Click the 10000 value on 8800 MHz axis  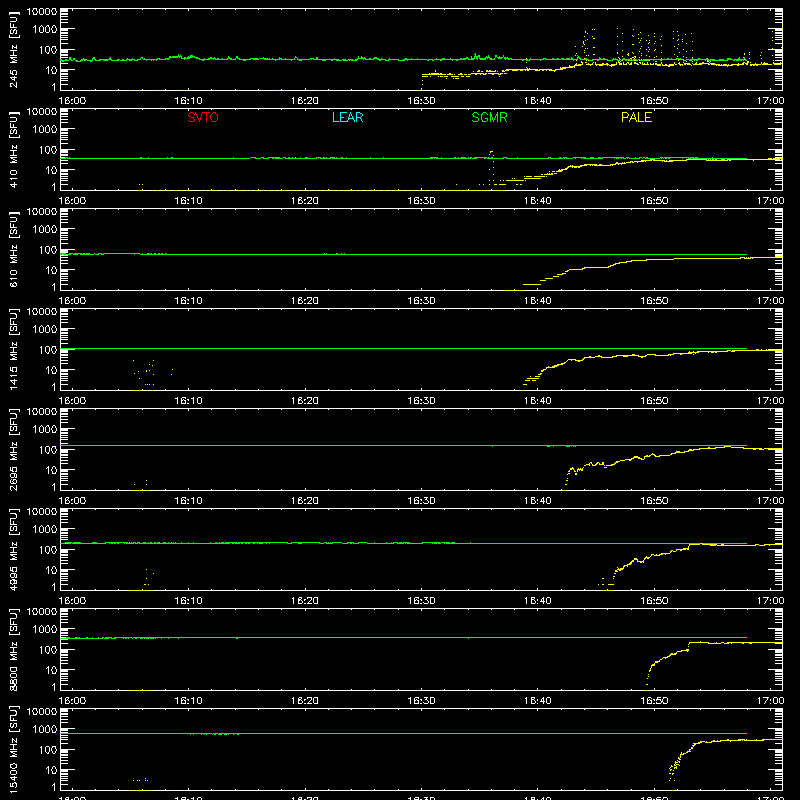[42, 612]
